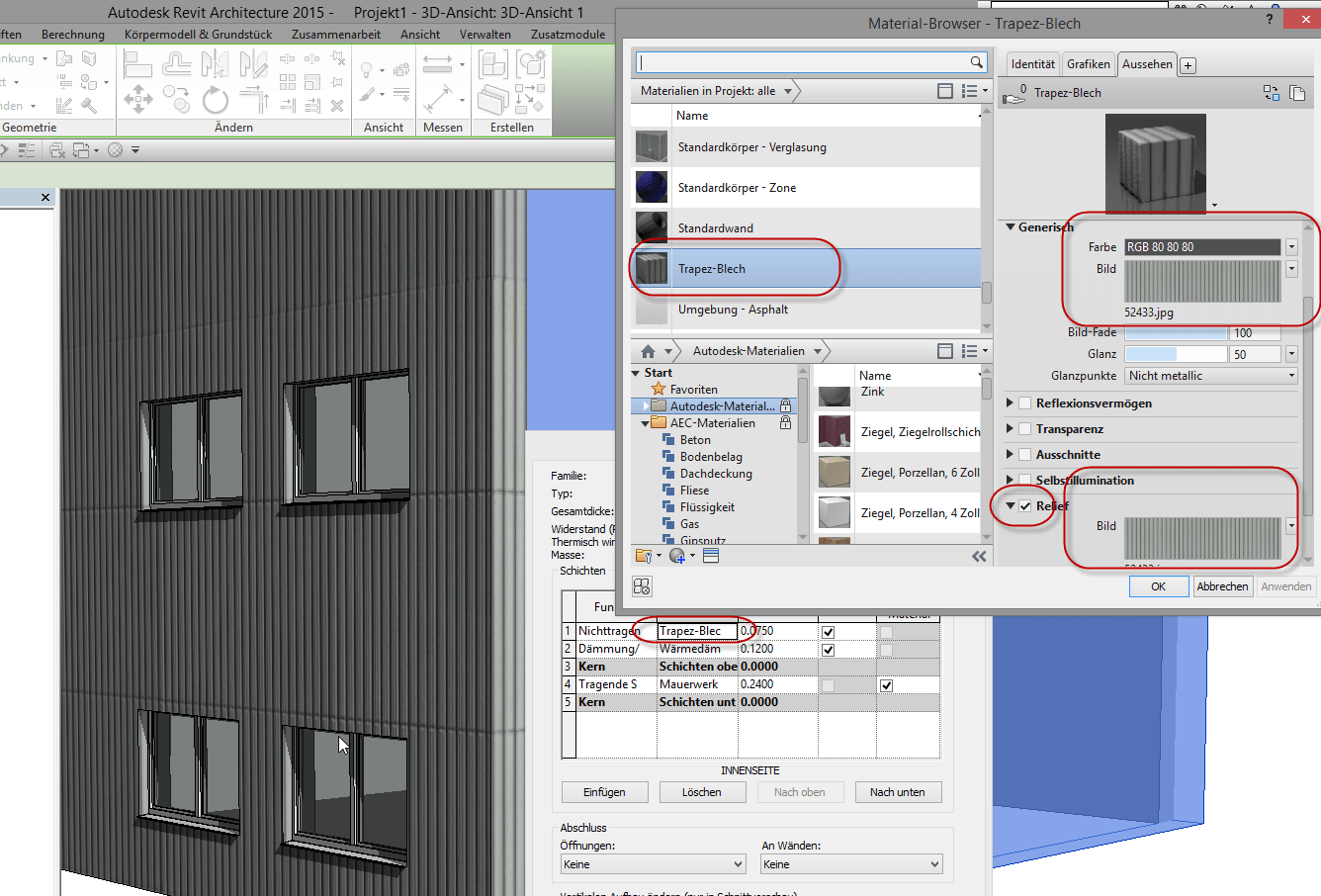Select the Align tool in the Ändern panel

click(x=137, y=64)
